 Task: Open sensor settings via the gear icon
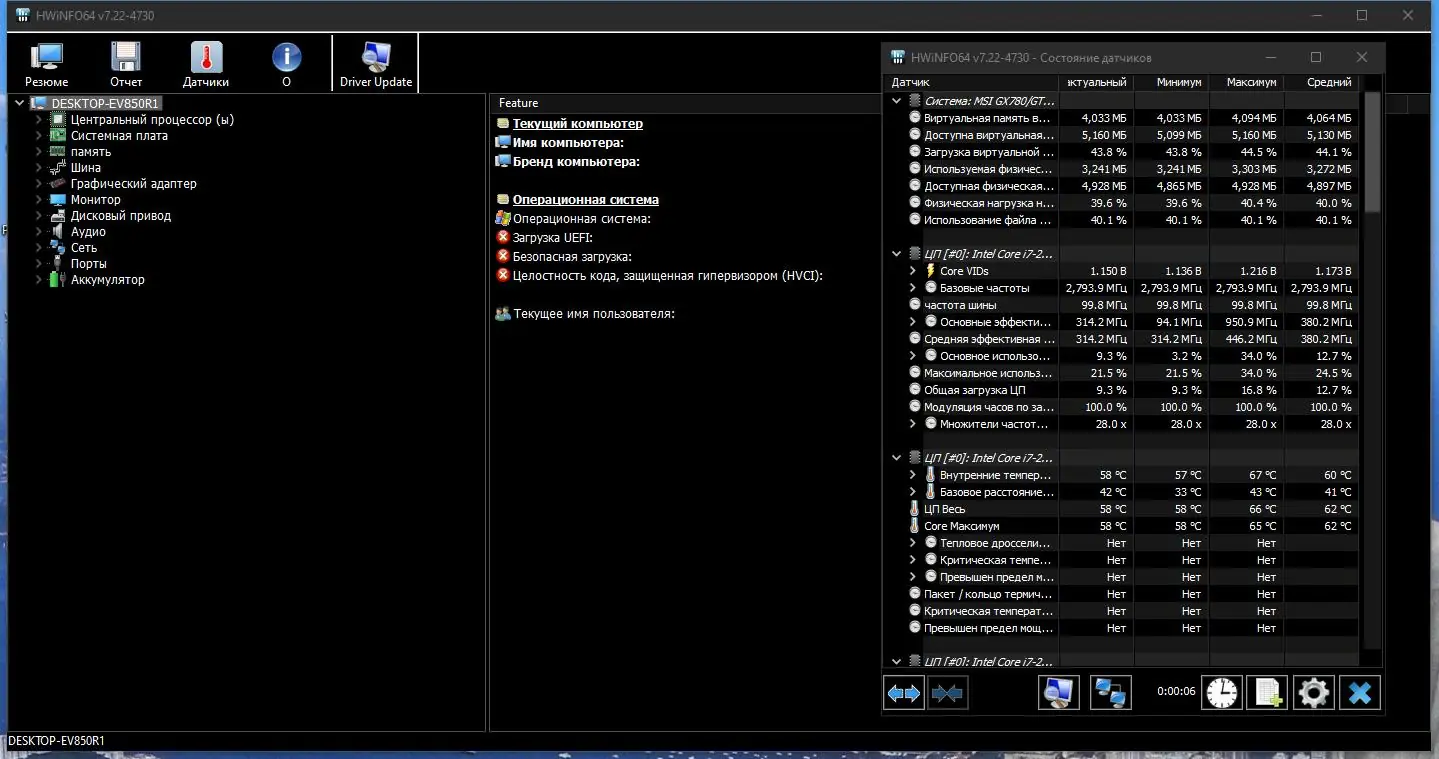pos(1313,691)
